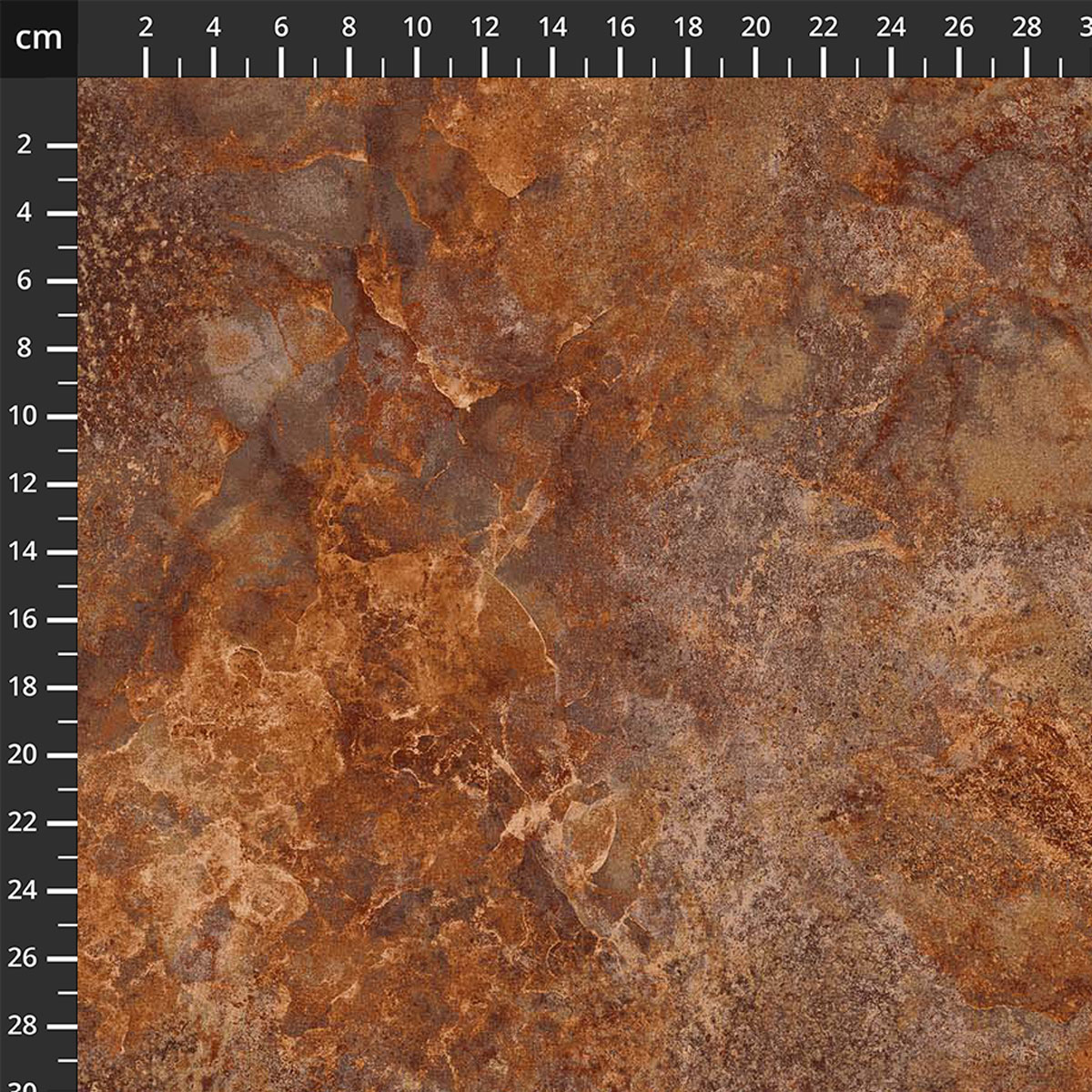Select the 12 mark on horizontal ruler
This screenshot has width=1092, height=1092.
click(485, 28)
